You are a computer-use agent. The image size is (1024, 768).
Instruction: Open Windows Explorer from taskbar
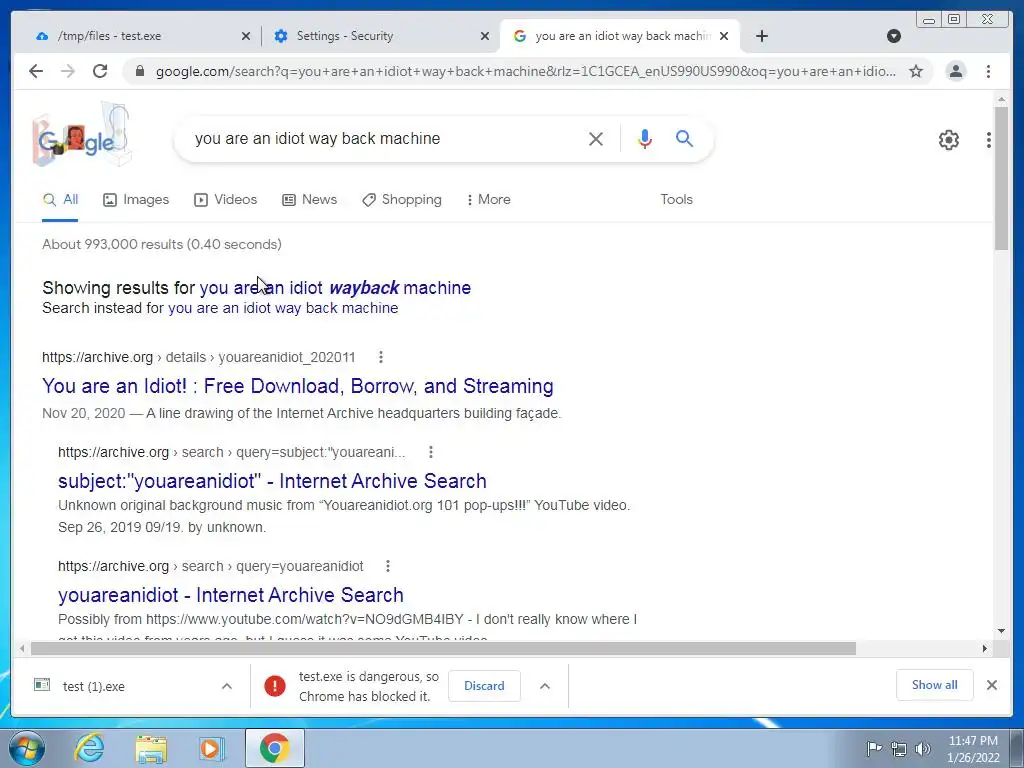coord(151,748)
